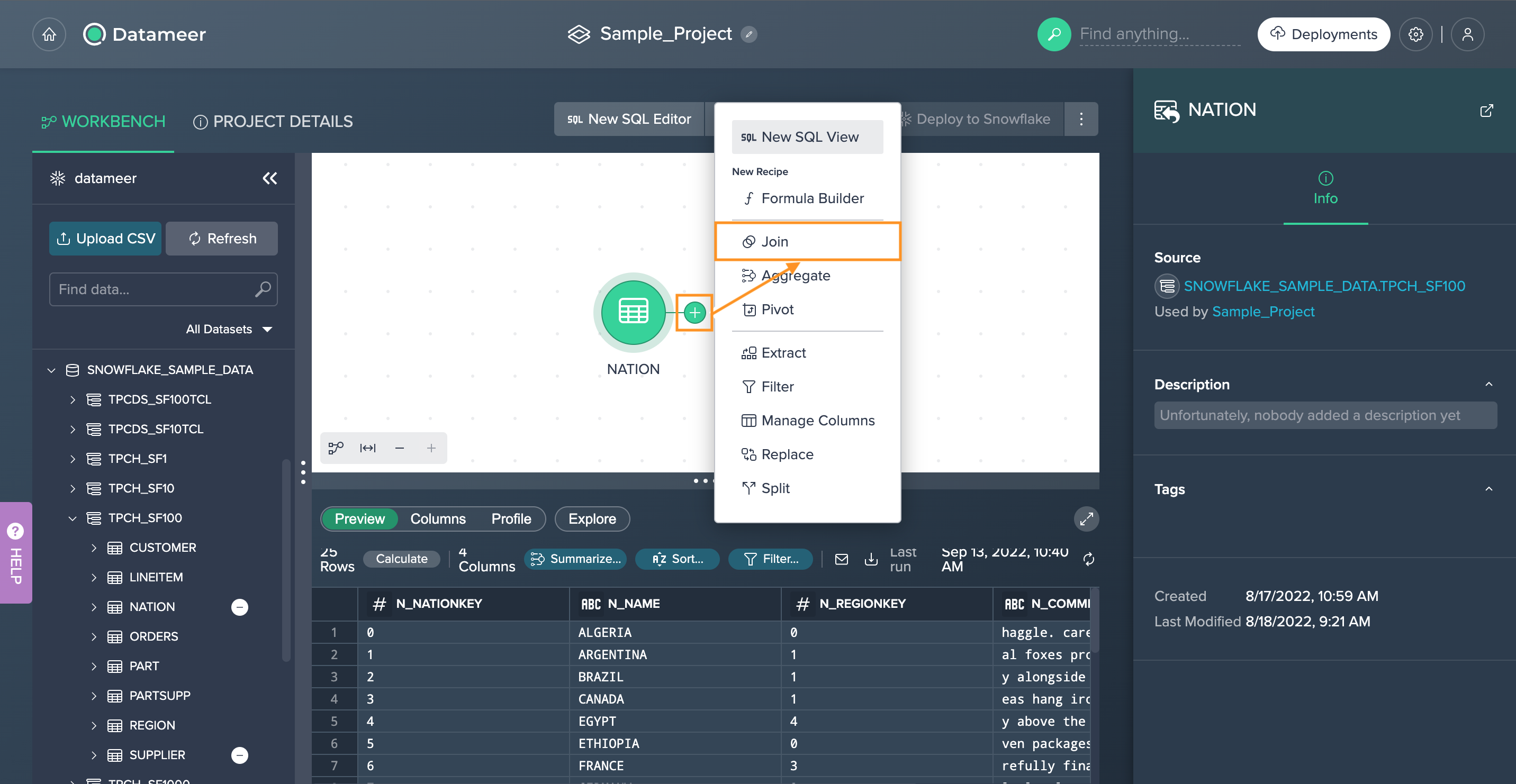This screenshot has height=784, width=1516.
Task: Collapse the datameer sidebar with the double chevron
Action: [269, 178]
